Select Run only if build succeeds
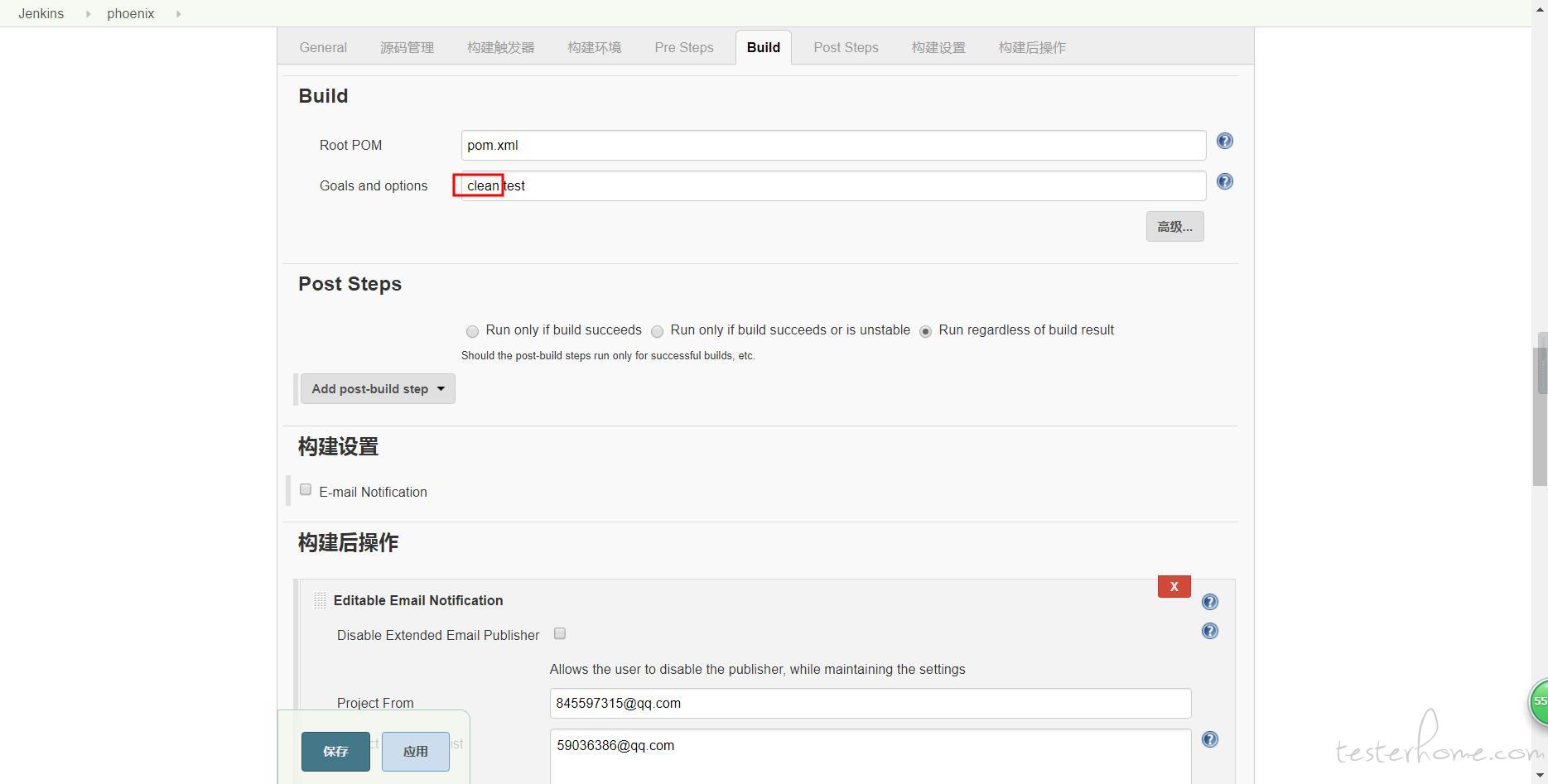The height and width of the screenshot is (784, 1548). pos(472,332)
